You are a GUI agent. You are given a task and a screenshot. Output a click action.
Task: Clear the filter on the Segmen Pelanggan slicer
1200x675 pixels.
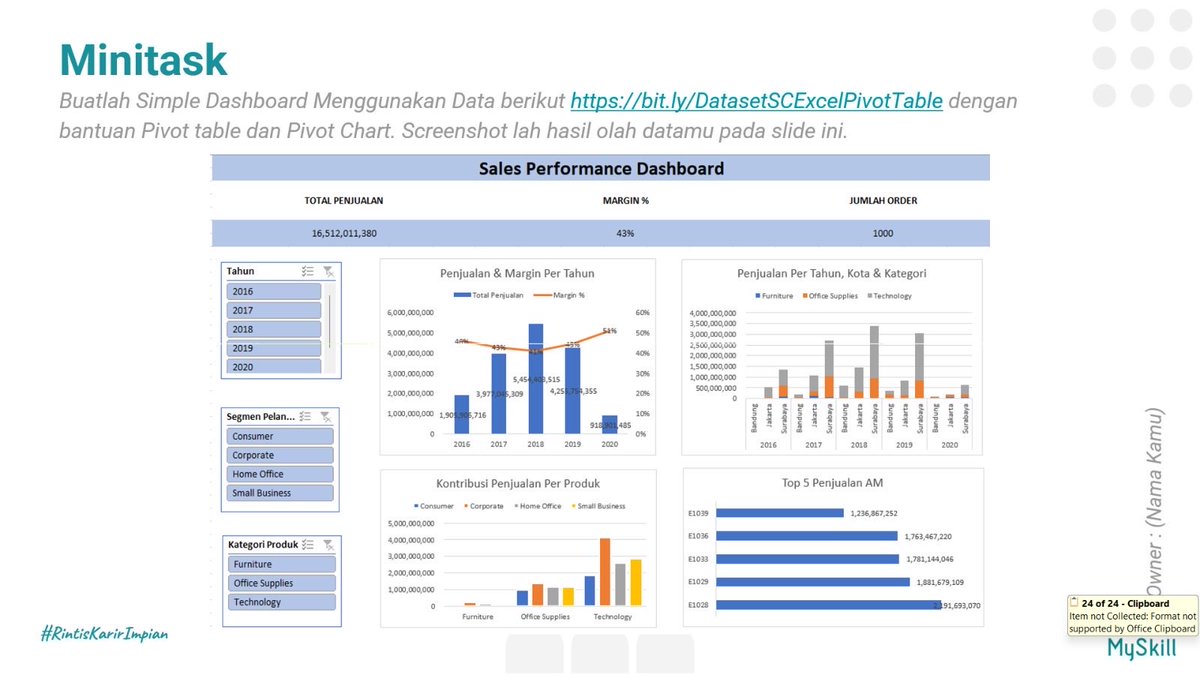pyautogui.click(x=326, y=417)
